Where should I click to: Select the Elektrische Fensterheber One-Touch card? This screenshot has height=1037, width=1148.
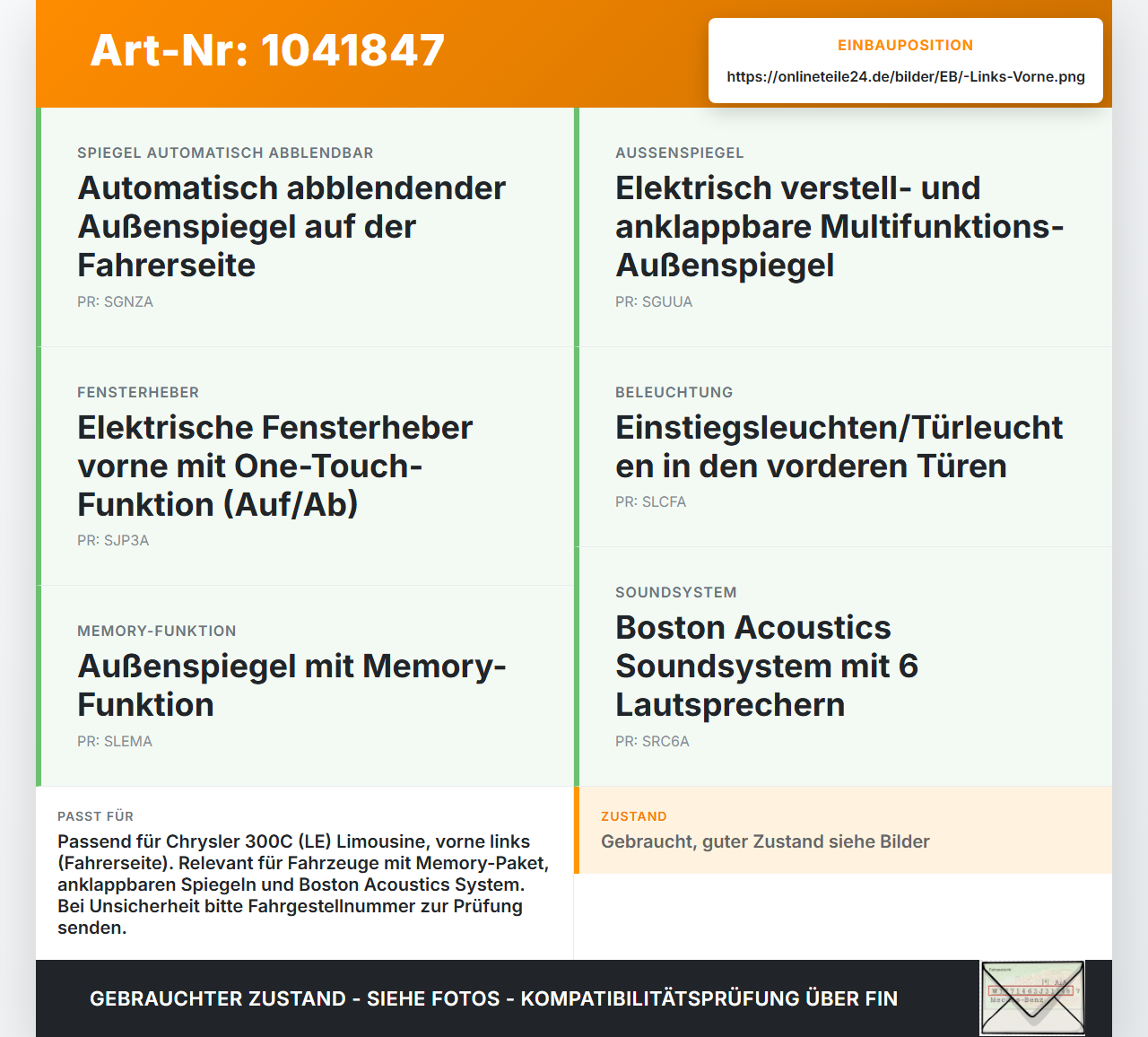tap(305, 466)
